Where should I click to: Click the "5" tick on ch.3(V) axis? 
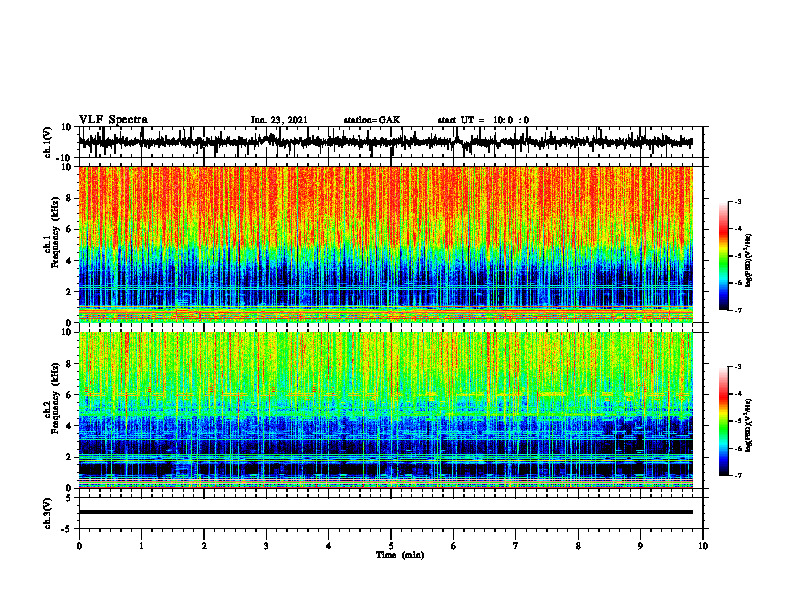pos(69,498)
